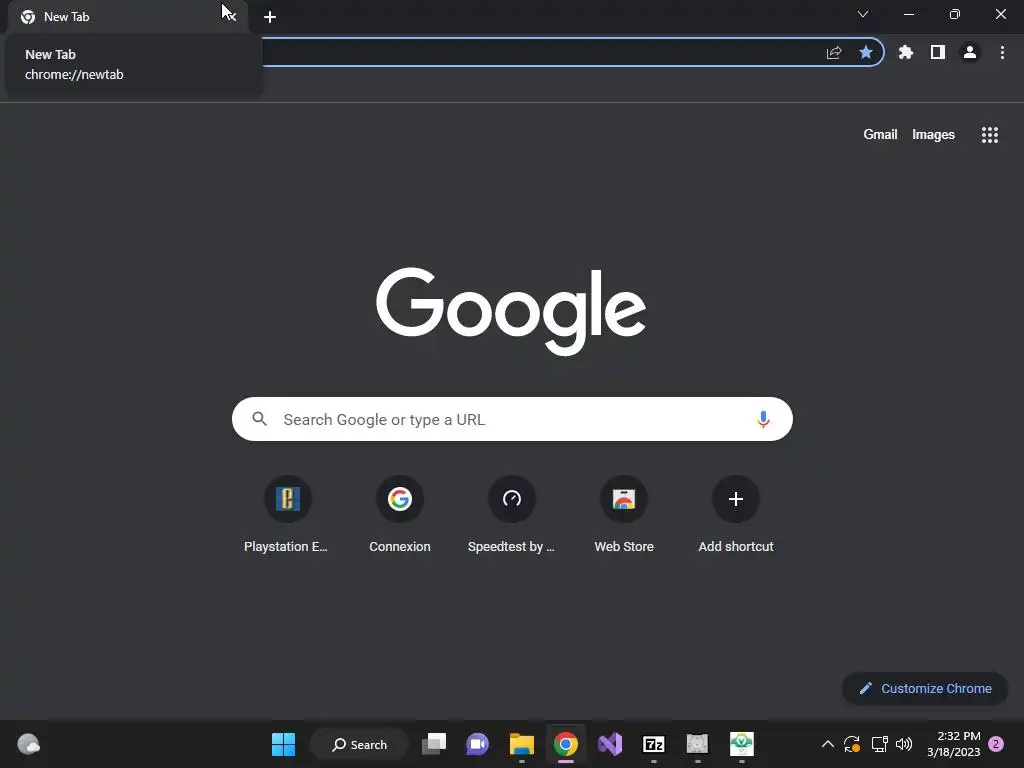Open the volume speaker icon

click(904, 744)
